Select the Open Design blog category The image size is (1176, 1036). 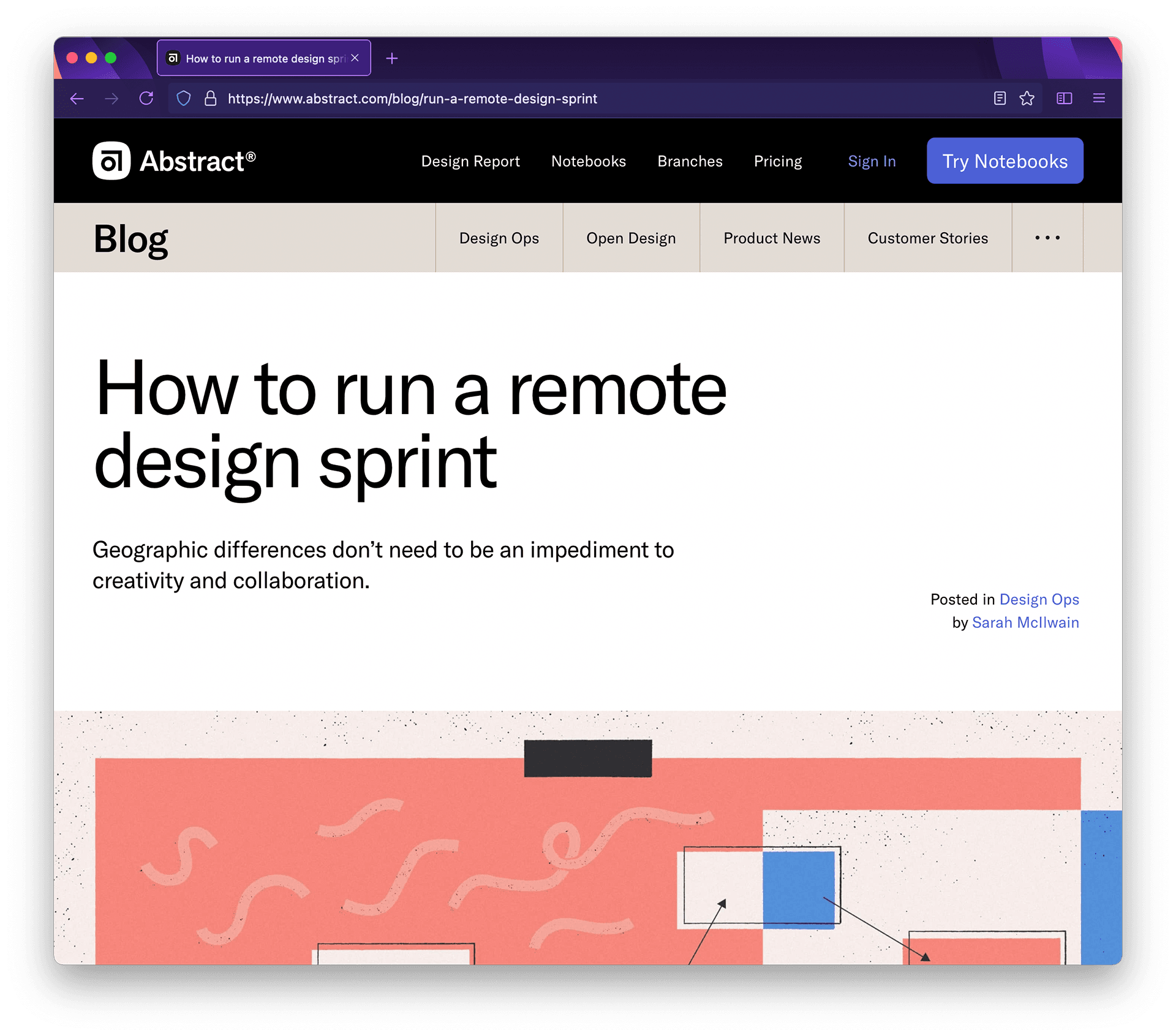point(631,238)
